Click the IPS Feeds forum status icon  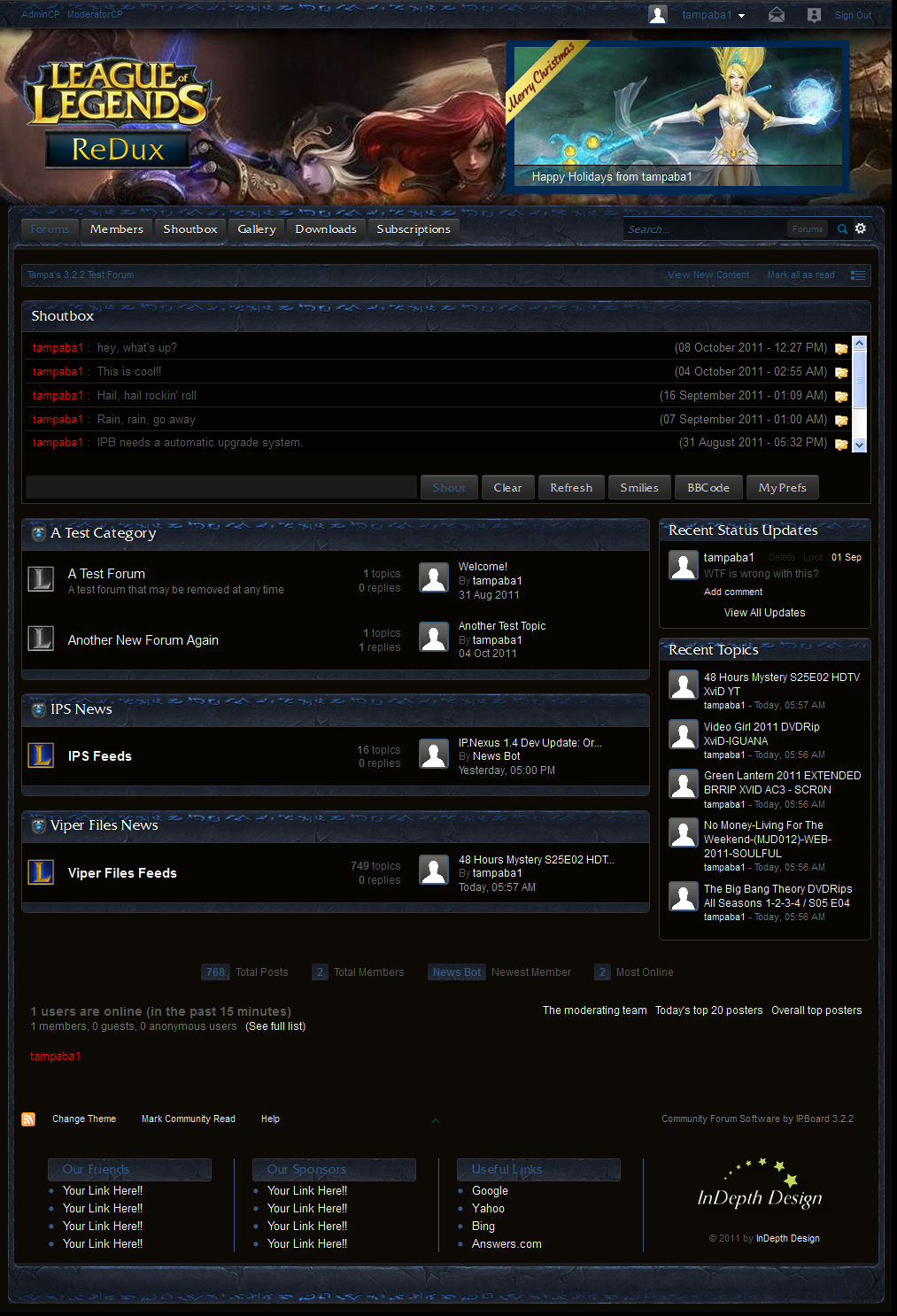coord(41,755)
